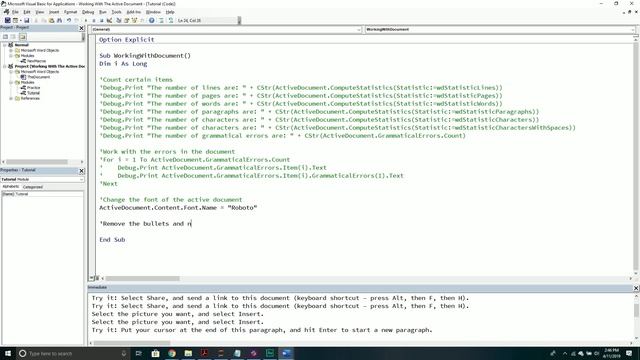Click the View Code icon in Project panel
The height and width of the screenshot is (360, 640).
point(5,36)
